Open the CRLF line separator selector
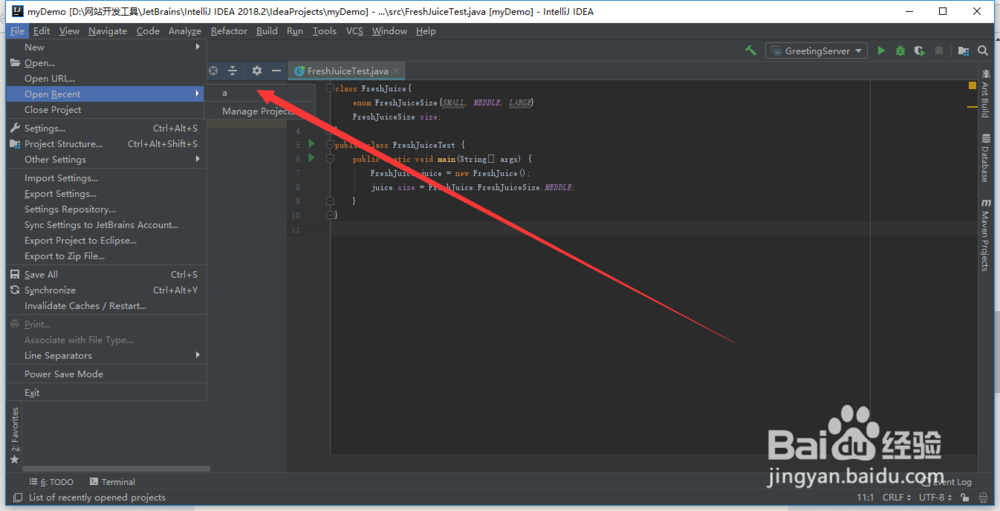 coord(896,498)
